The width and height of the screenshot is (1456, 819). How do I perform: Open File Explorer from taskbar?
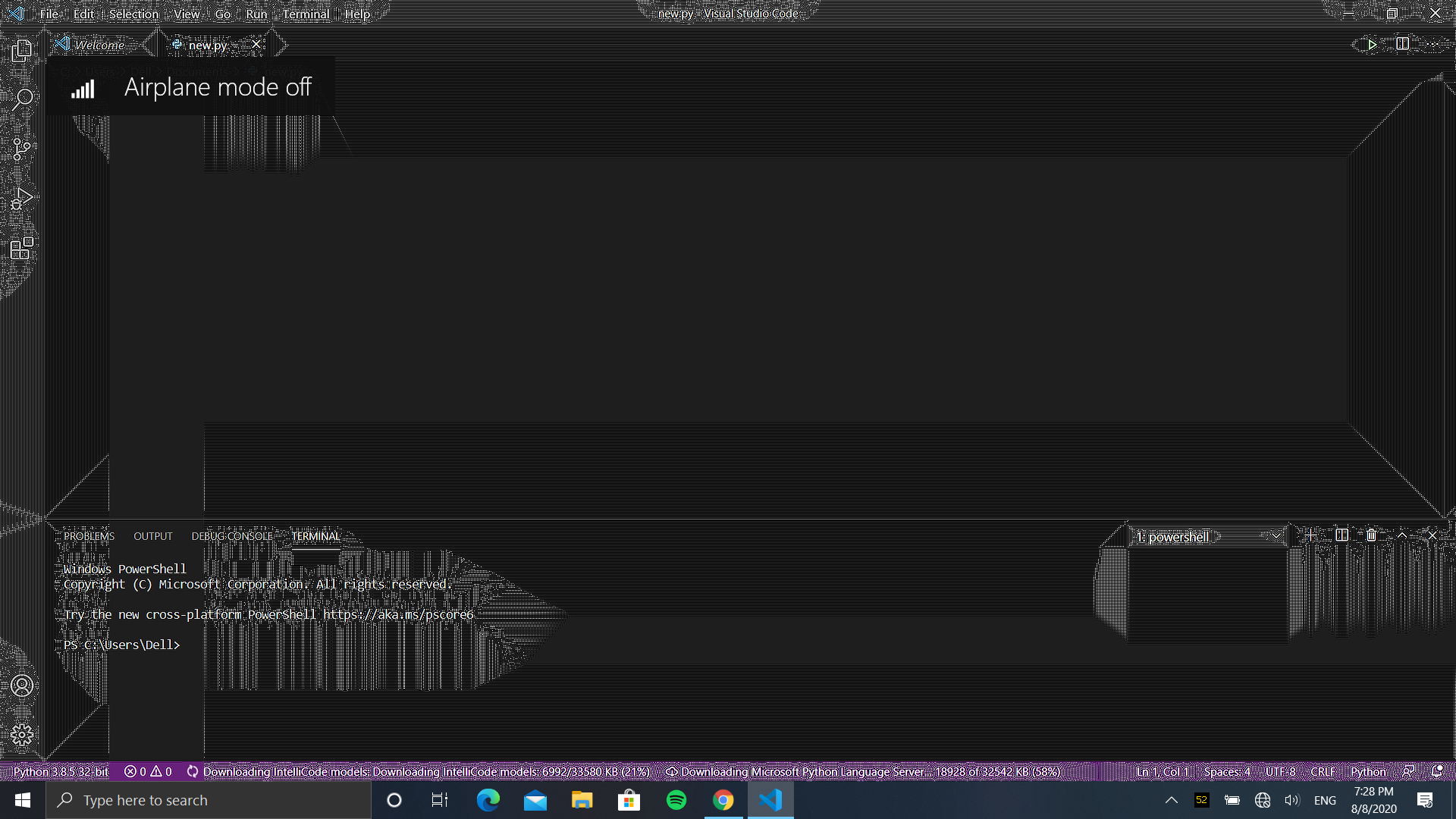pos(582,800)
